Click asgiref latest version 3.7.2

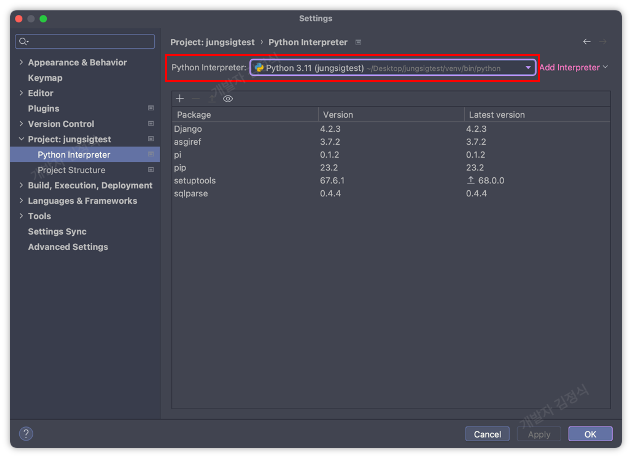(x=476, y=142)
